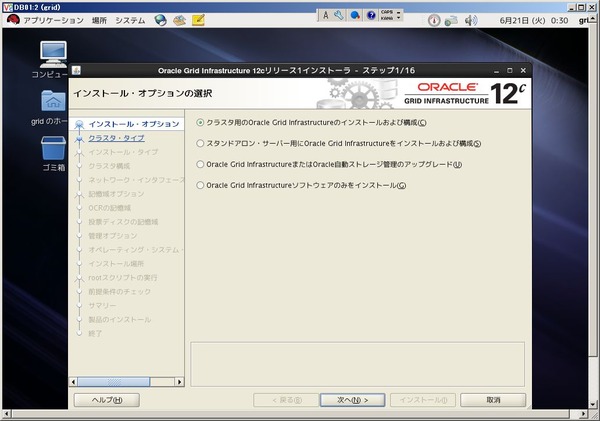Viewport: 600px width, 421px height.
Task: Open the 場所 places menu
Action: tap(99, 20)
